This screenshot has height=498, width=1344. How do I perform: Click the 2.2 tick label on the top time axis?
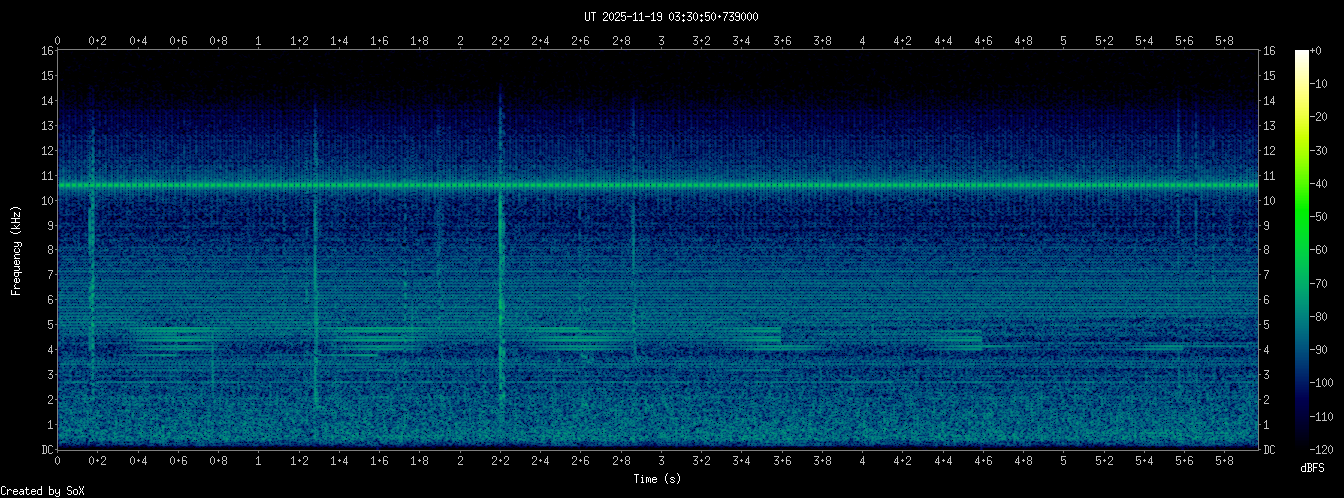[500, 41]
